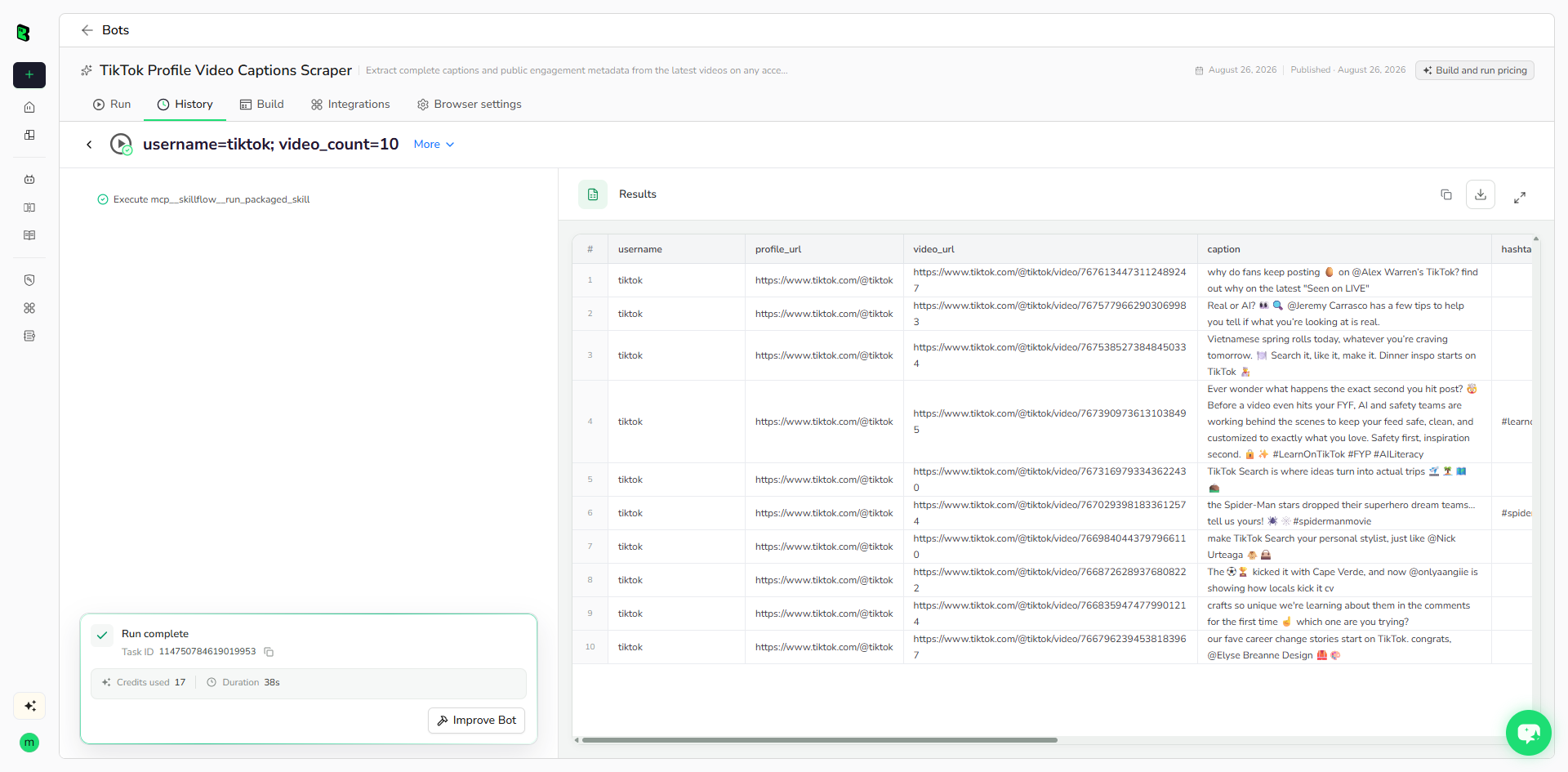Go back with the Bots arrow
1568x772 pixels.
tap(87, 30)
